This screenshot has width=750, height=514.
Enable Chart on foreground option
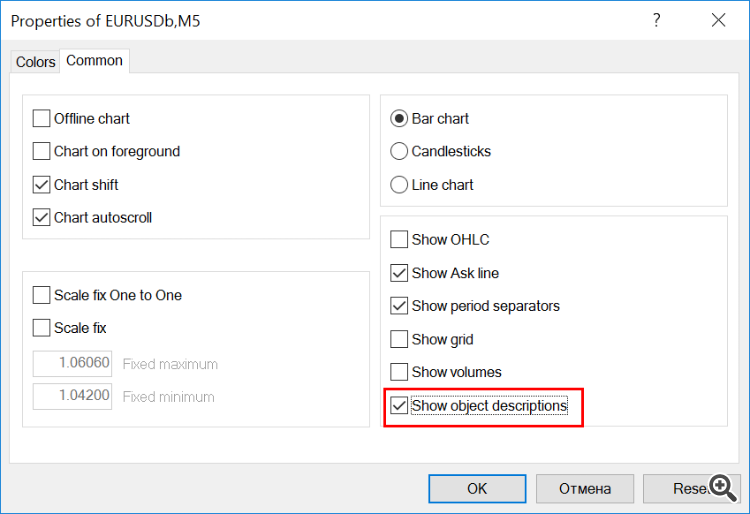coord(42,152)
